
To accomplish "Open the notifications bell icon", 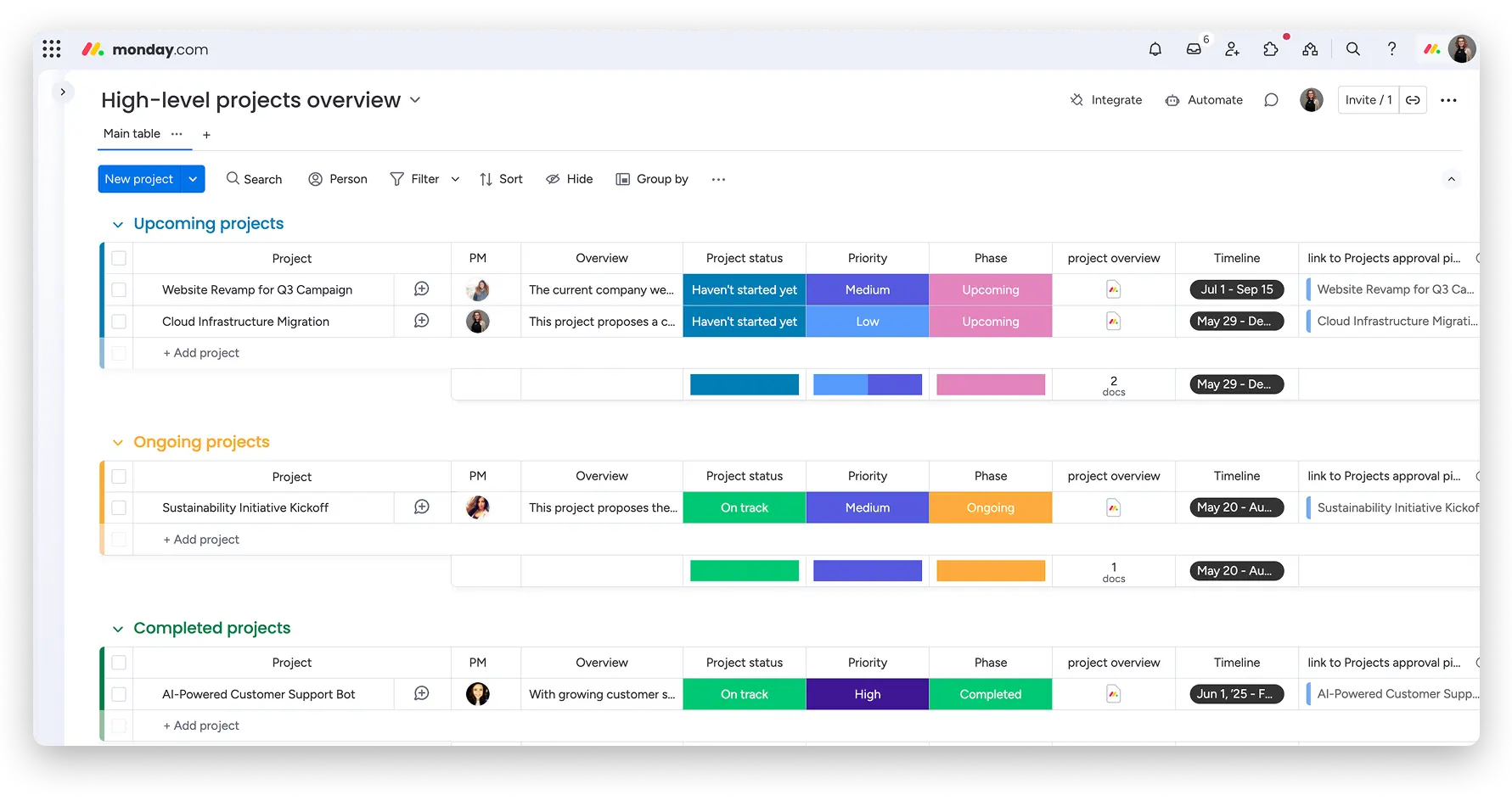I will (x=1155, y=49).
